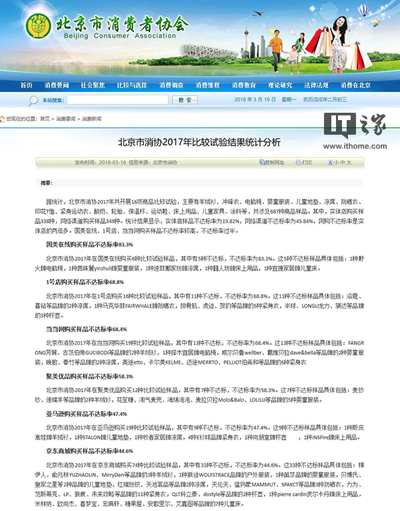Click the heading 1号店购买样品不达标率68.8%

pos(85,282)
